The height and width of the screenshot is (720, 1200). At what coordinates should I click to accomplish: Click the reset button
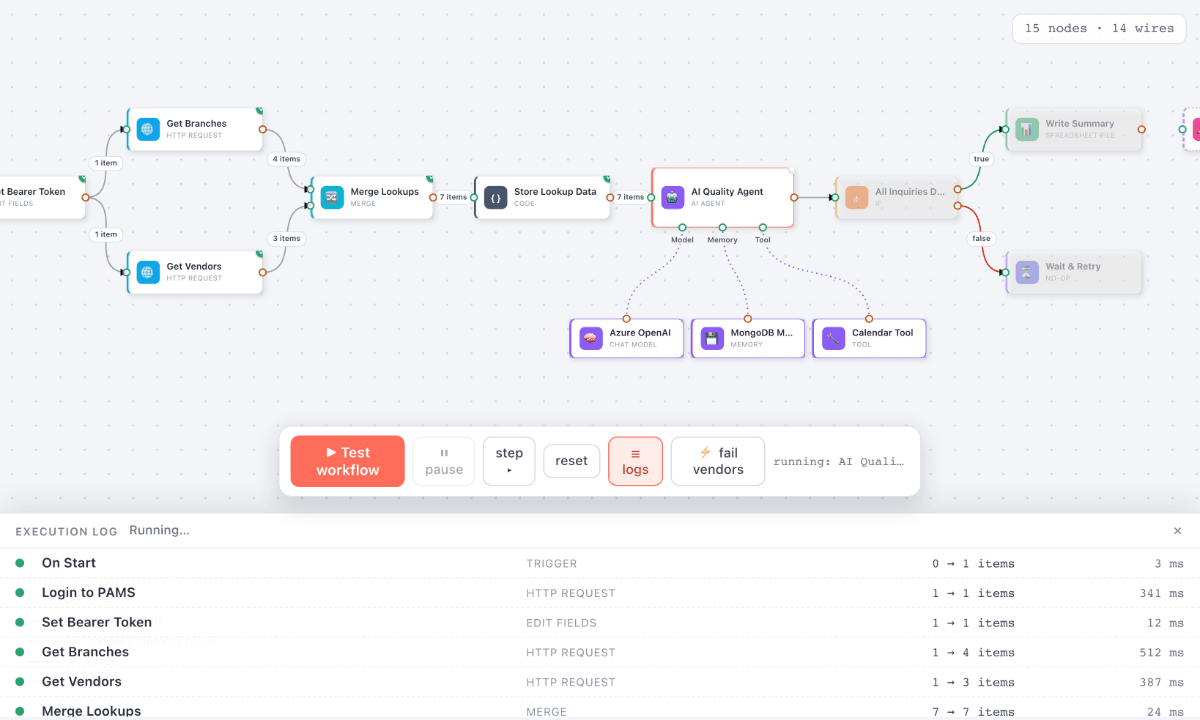point(572,461)
